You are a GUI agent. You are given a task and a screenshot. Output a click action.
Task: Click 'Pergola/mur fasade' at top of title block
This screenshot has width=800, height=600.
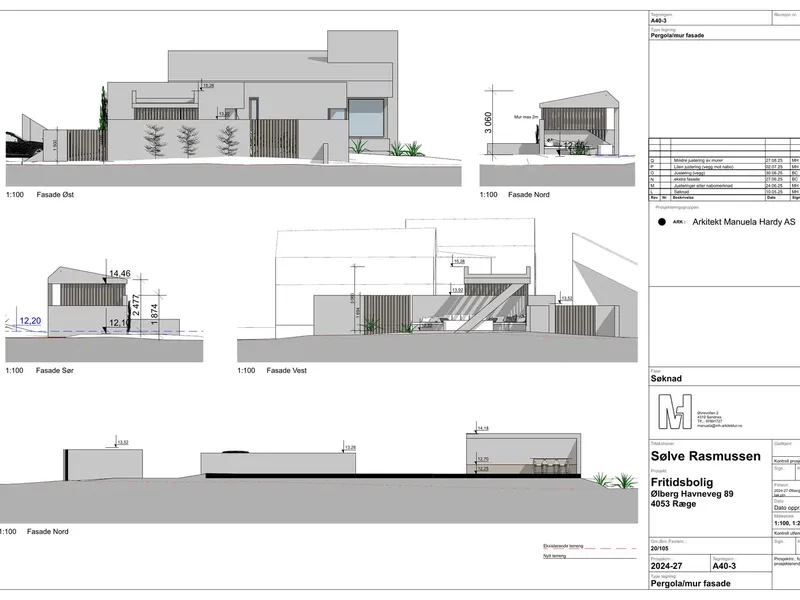pos(677,35)
